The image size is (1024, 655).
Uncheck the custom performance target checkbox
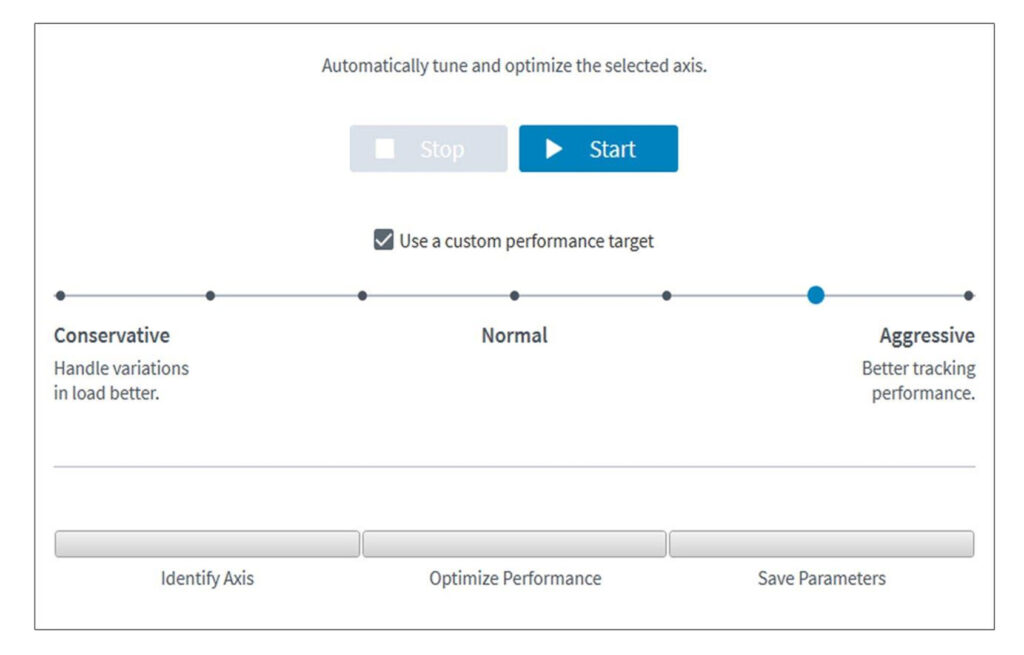point(383,240)
